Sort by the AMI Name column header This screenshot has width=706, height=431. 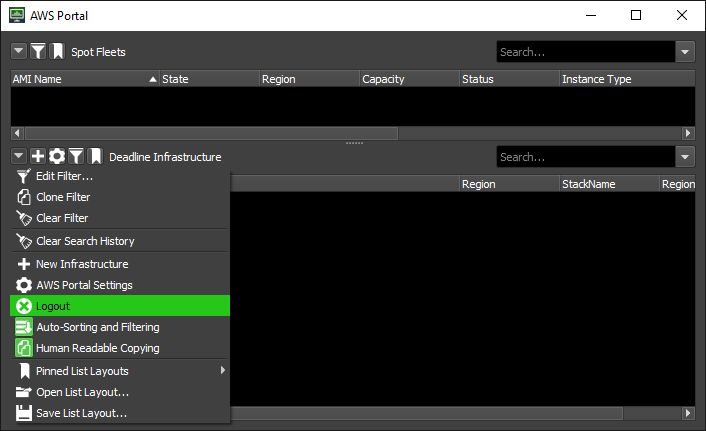point(80,79)
